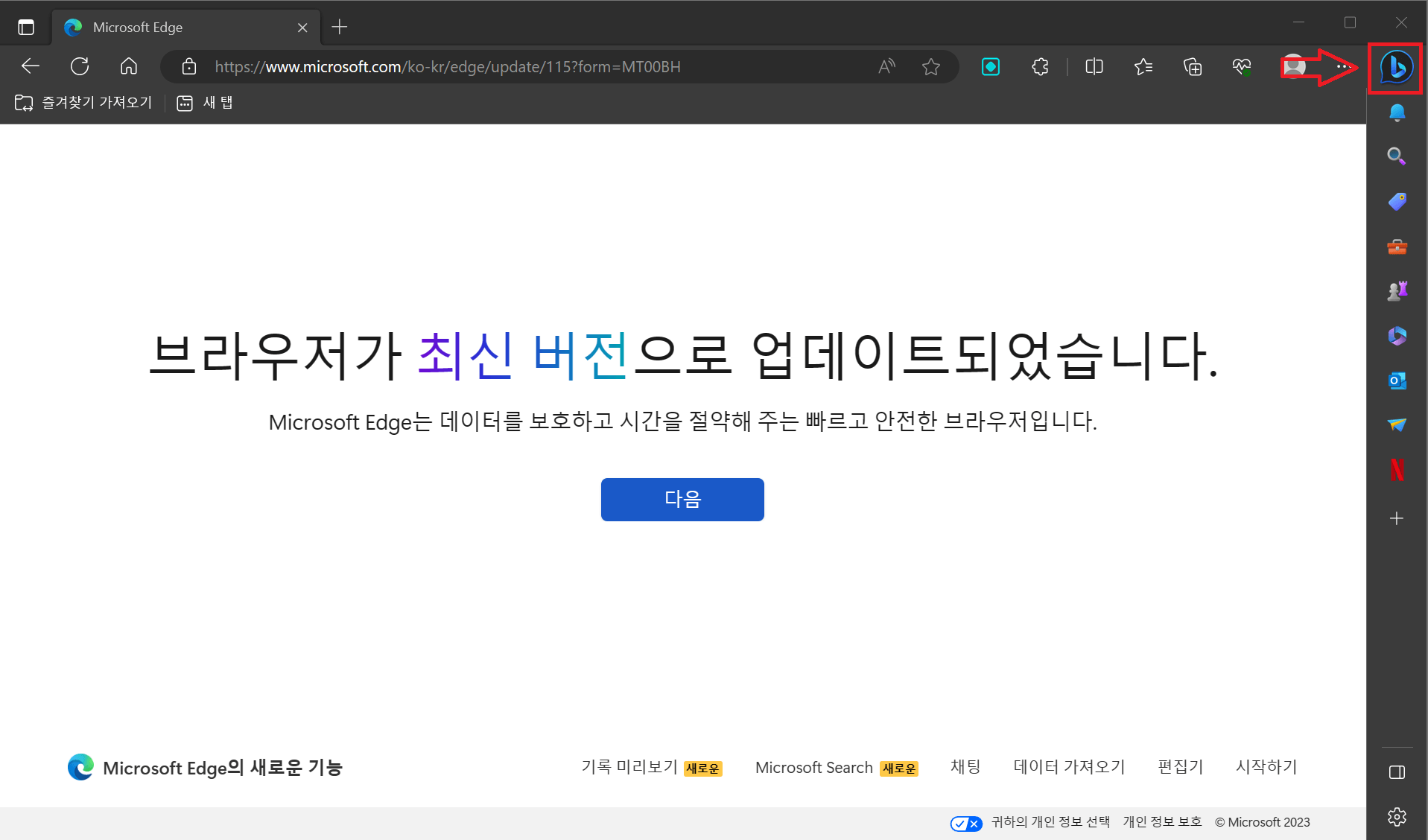Open the Games chess icon in sidebar
1428x840 pixels.
[x=1397, y=291]
